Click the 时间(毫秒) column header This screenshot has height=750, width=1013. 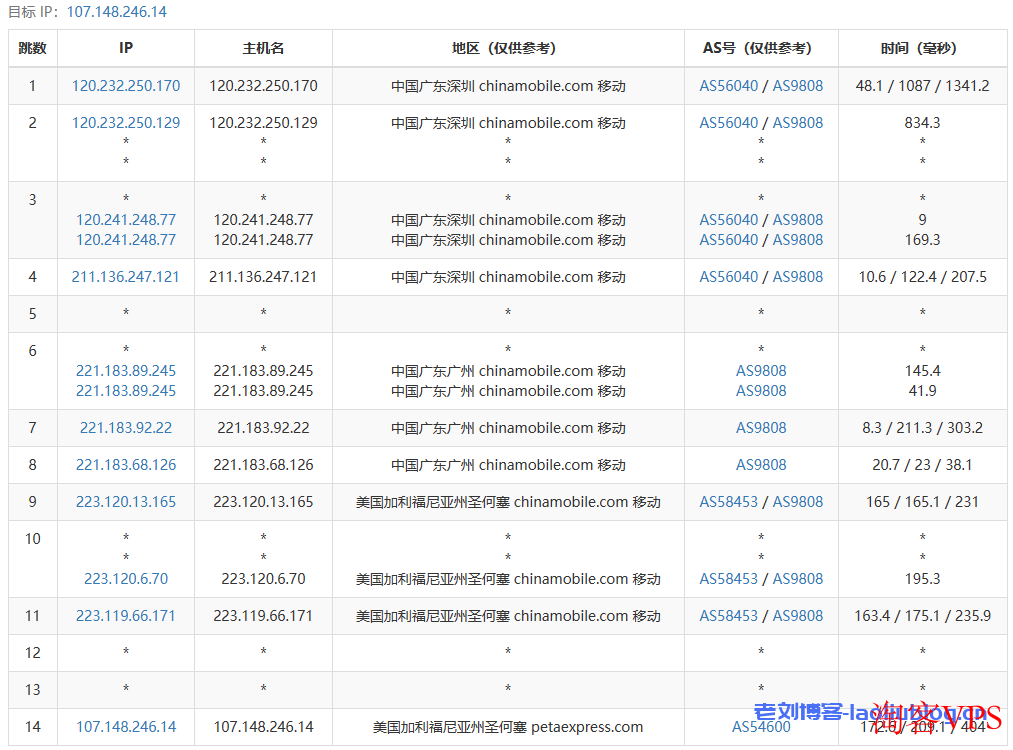[x=922, y=48]
